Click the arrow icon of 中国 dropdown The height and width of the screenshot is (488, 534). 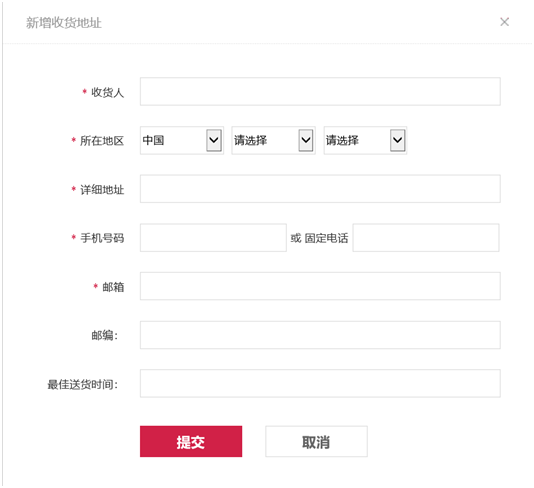[x=214, y=140]
